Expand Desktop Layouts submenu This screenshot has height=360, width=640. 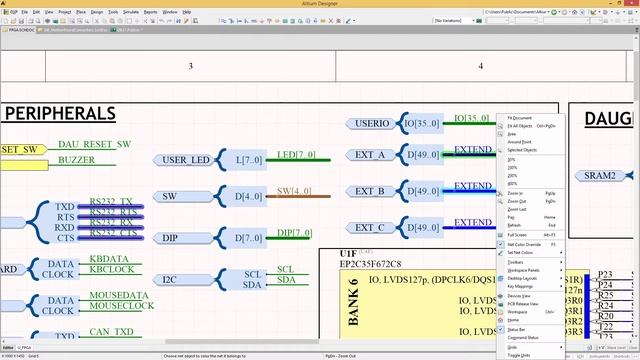click(531, 278)
